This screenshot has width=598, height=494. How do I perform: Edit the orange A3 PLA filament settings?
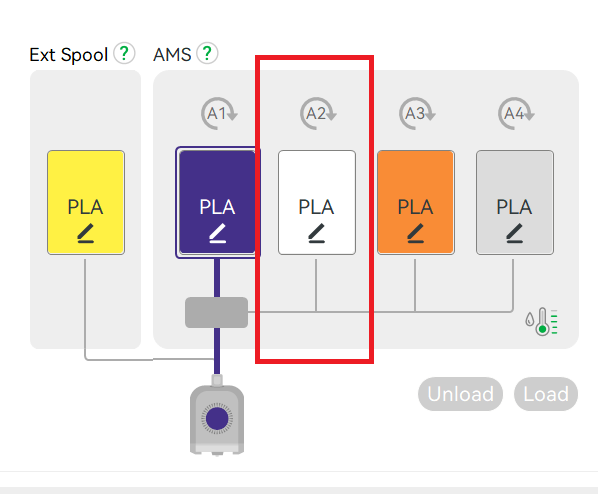coord(416,233)
